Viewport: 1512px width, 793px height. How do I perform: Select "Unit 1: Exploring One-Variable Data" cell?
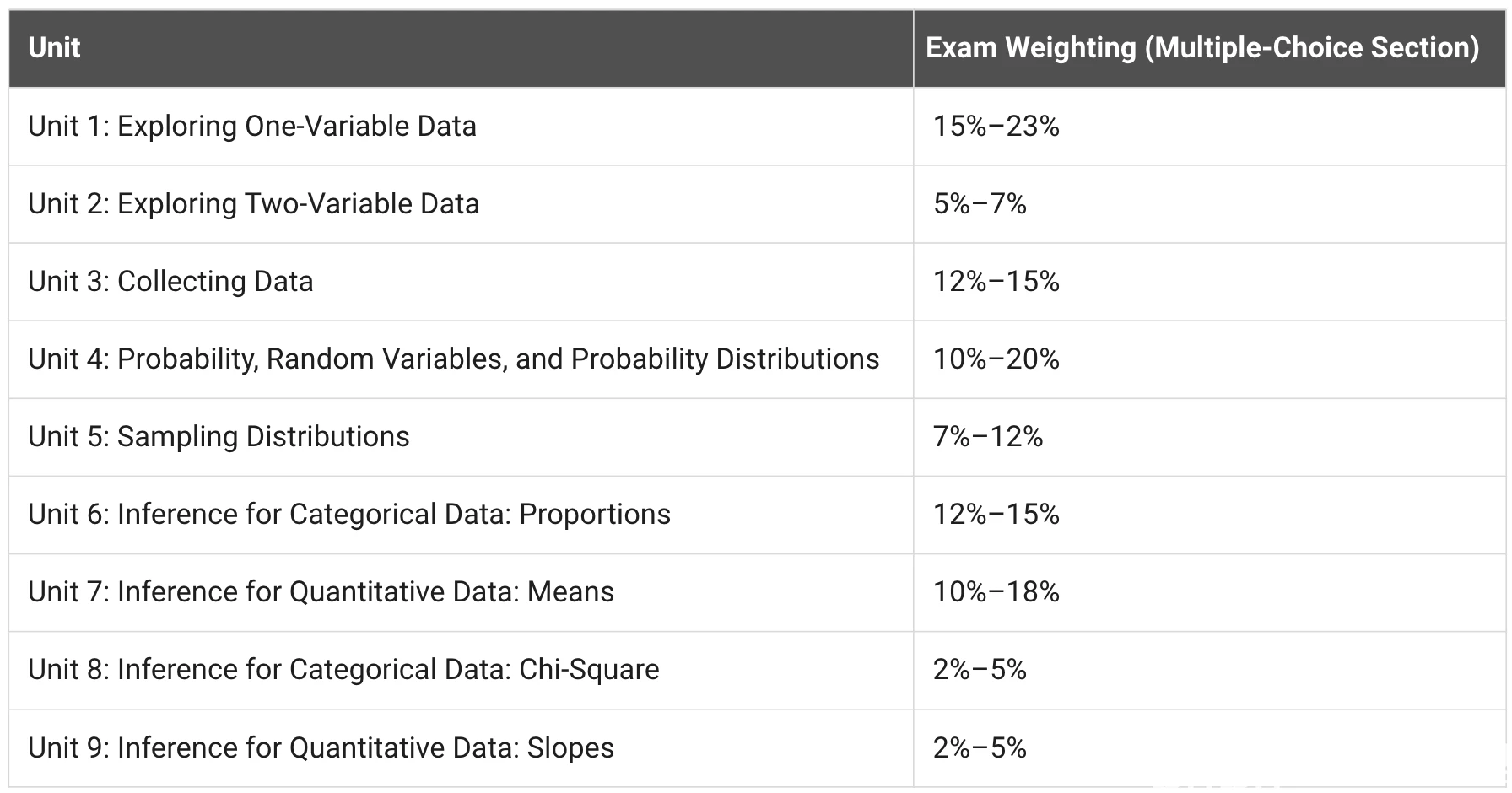(252, 127)
